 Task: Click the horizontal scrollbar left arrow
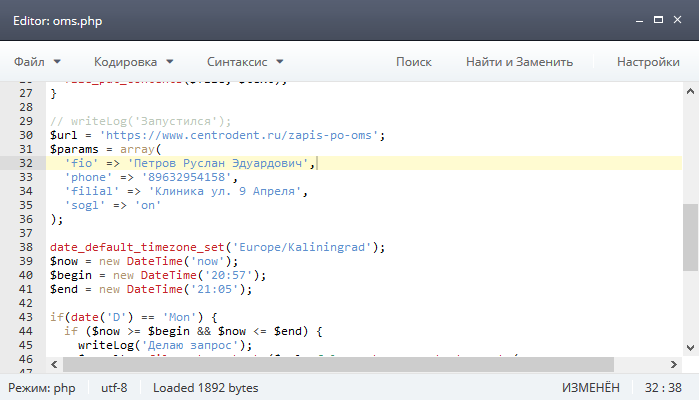pos(56,364)
